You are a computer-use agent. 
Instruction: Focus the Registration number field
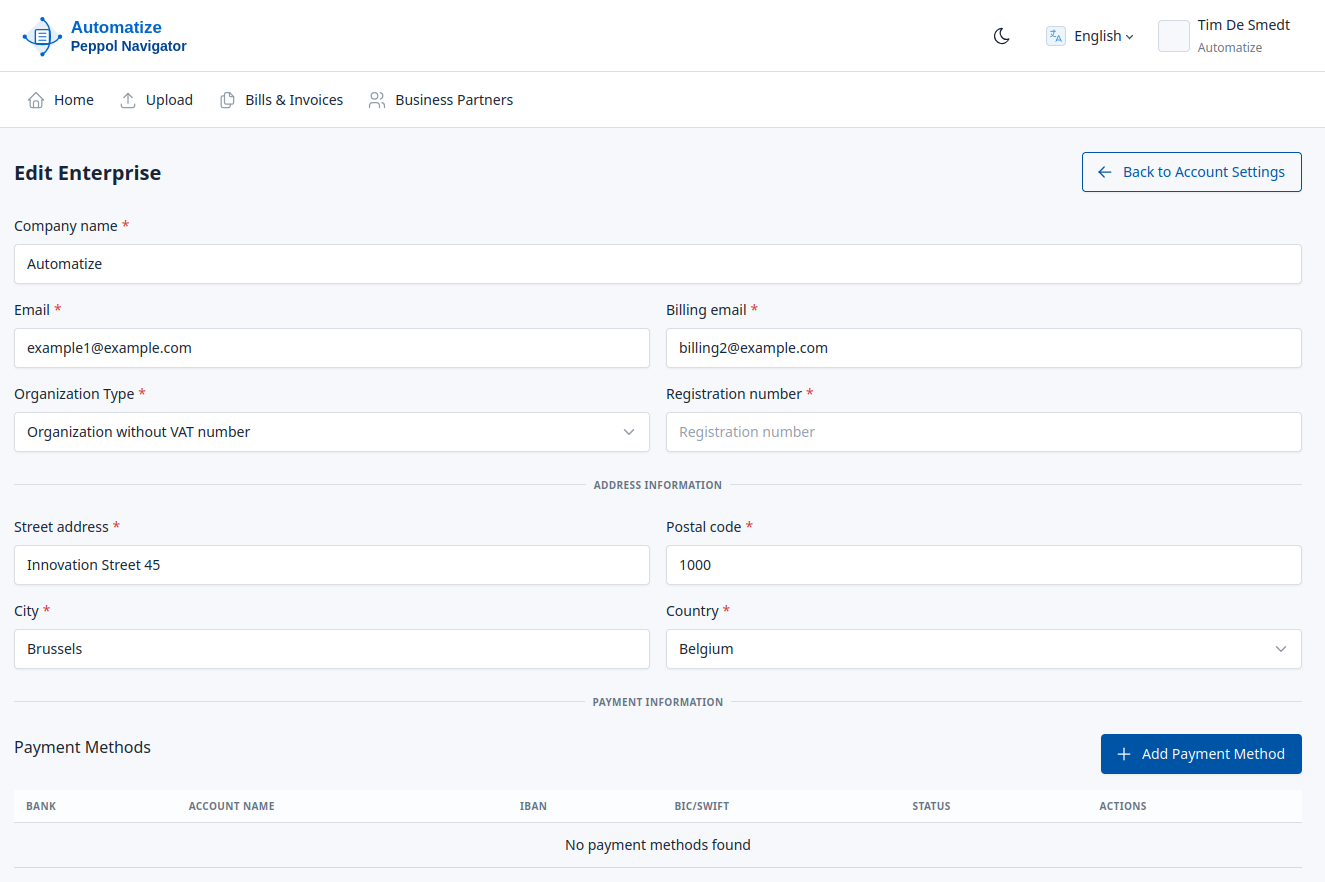click(983, 432)
